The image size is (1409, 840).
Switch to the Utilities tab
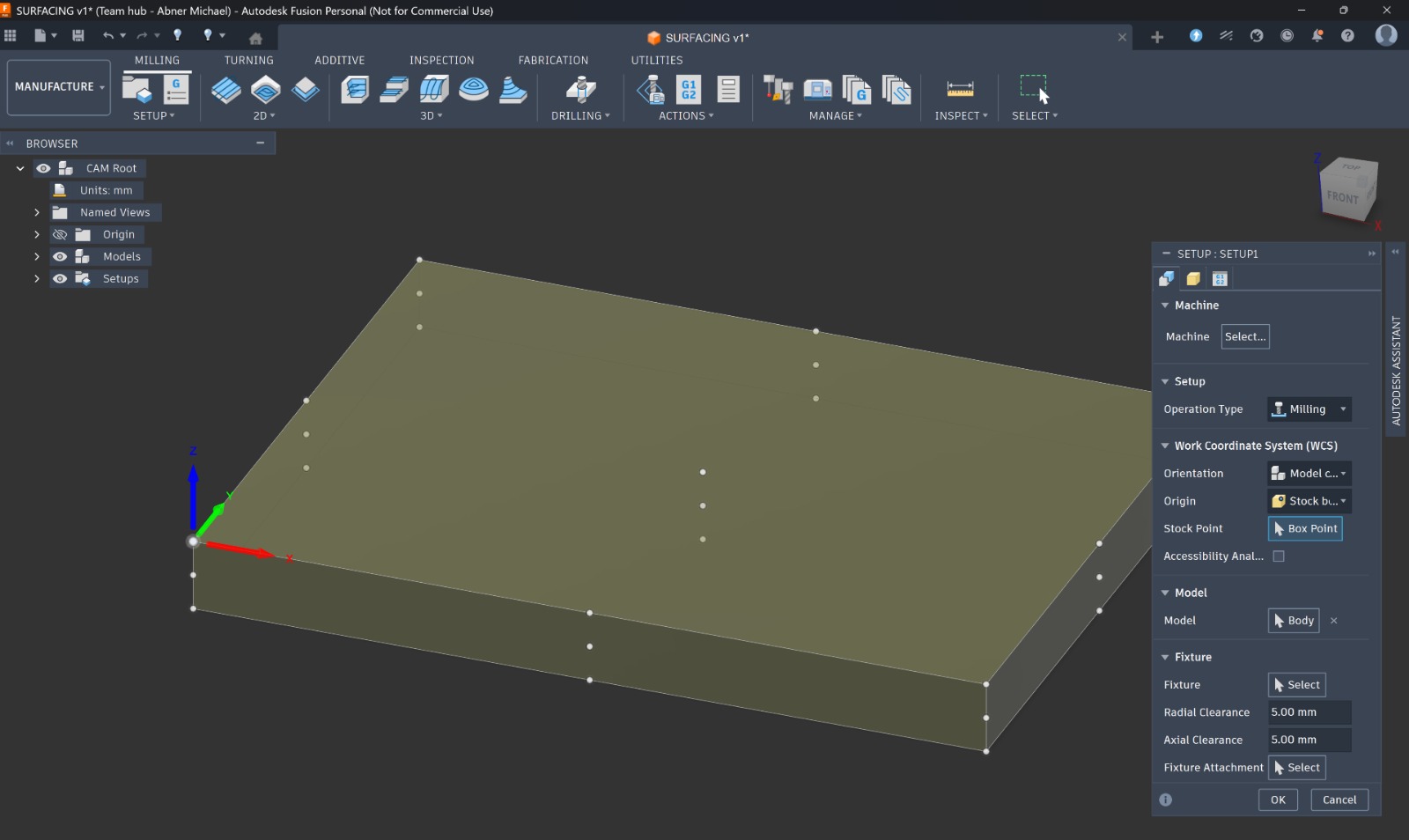point(657,61)
